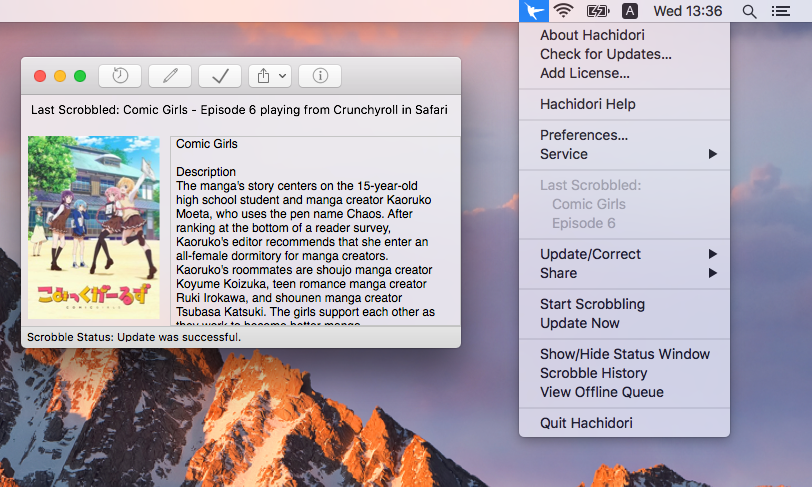Expand the Update/Correct submenu
The width and height of the screenshot is (812, 487).
coord(625,254)
